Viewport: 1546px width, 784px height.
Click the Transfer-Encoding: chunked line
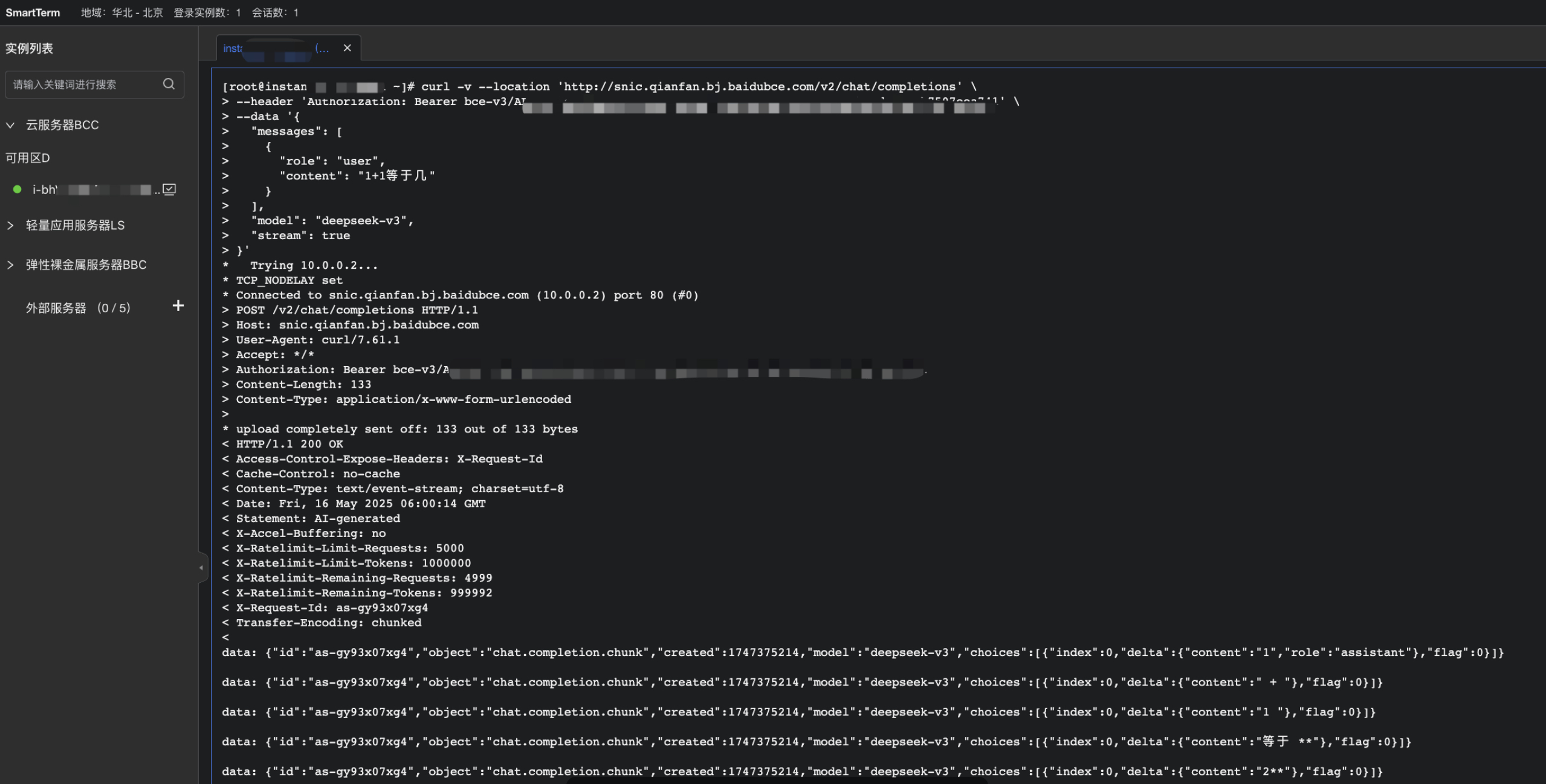point(322,623)
